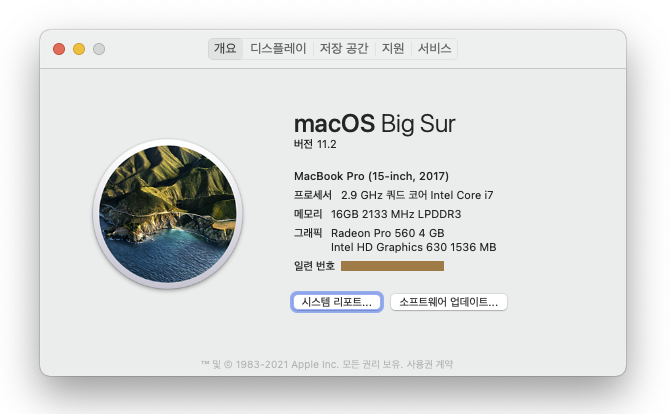Click the Radeon Pro 560 4 GB text
Screen dimensions: 670x414
(388, 233)
